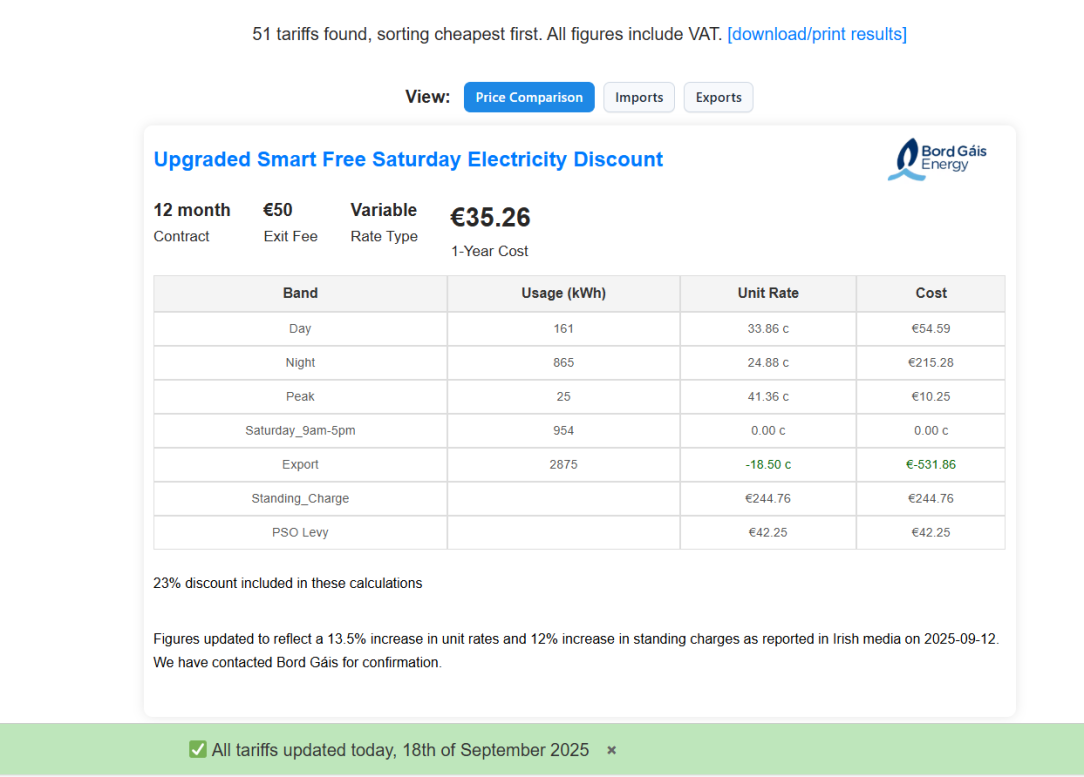1084x777 pixels.
Task: Click the 1-Year Cost figure €35.26
Action: click(490, 217)
